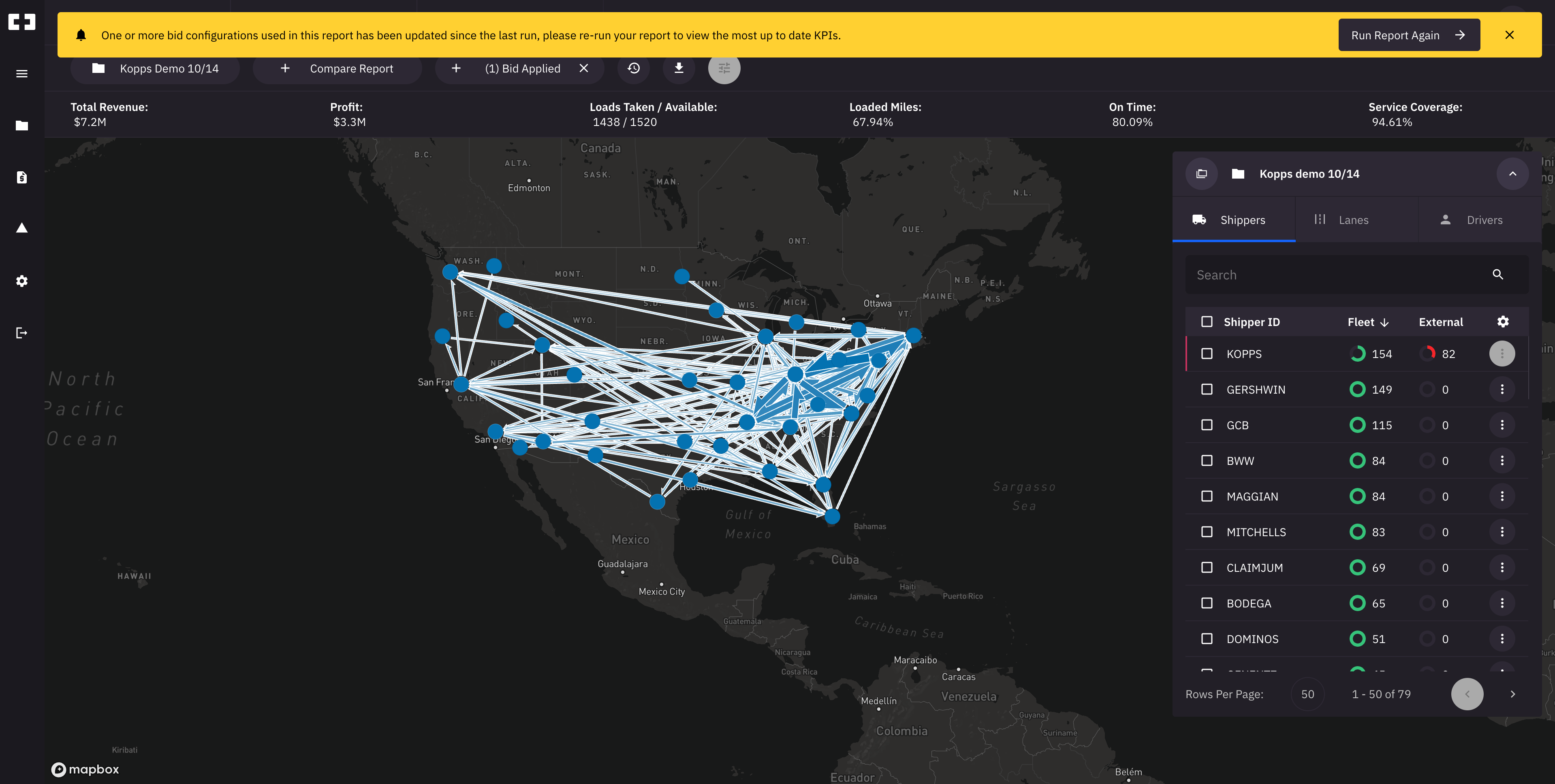The image size is (1555, 784).
Task: Click Run Report Again button
Action: tap(1408, 35)
